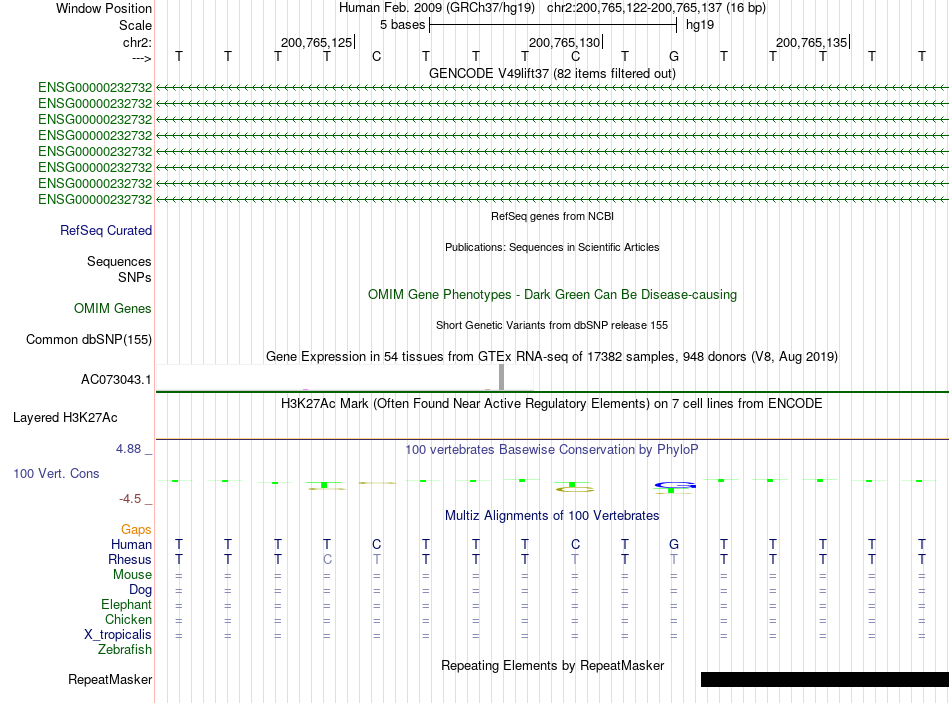This screenshot has width=950, height=703.
Task: Click the topmost ENSG00000232732 transcript label
Action: pyautogui.click(x=95, y=87)
